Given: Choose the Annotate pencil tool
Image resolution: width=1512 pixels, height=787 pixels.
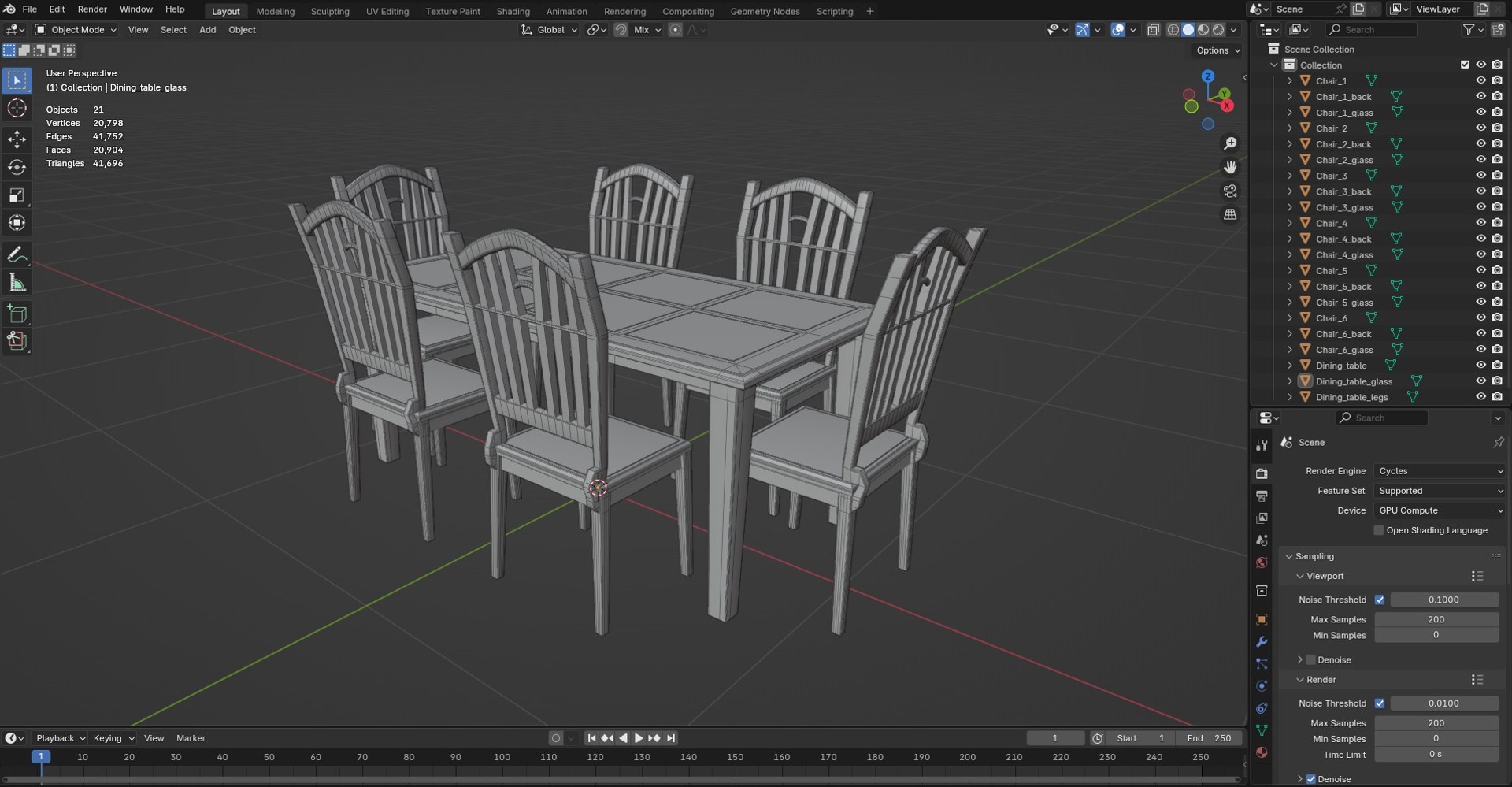Looking at the screenshot, I should click(17, 254).
